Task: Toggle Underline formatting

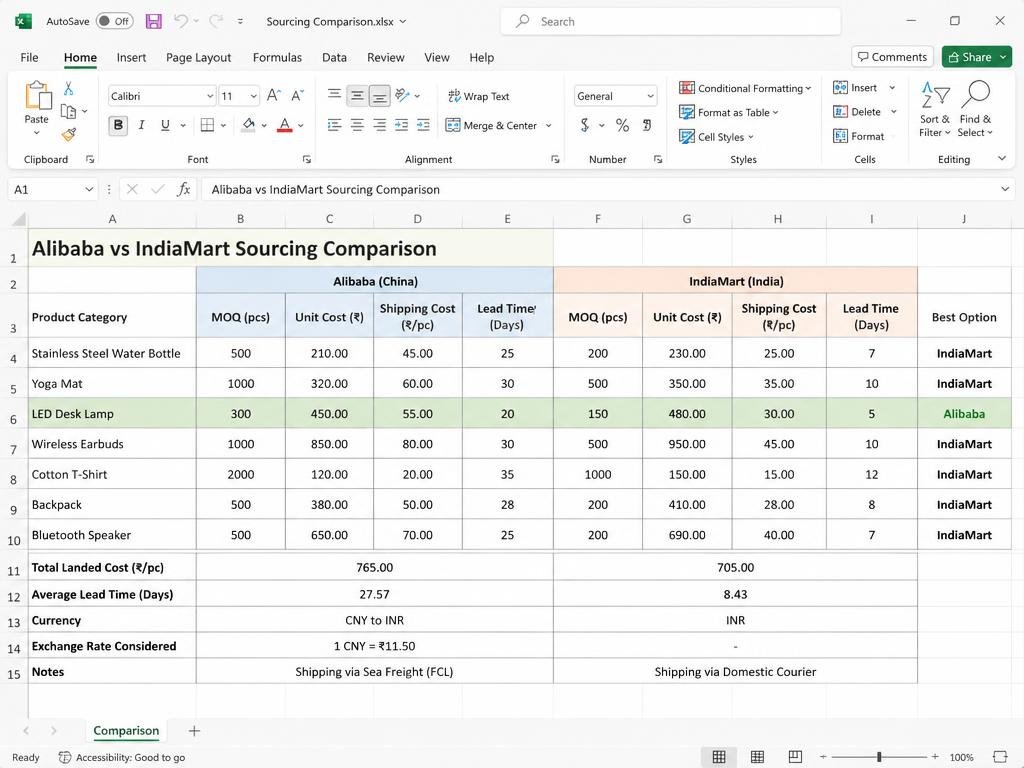Action: [x=165, y=125]
